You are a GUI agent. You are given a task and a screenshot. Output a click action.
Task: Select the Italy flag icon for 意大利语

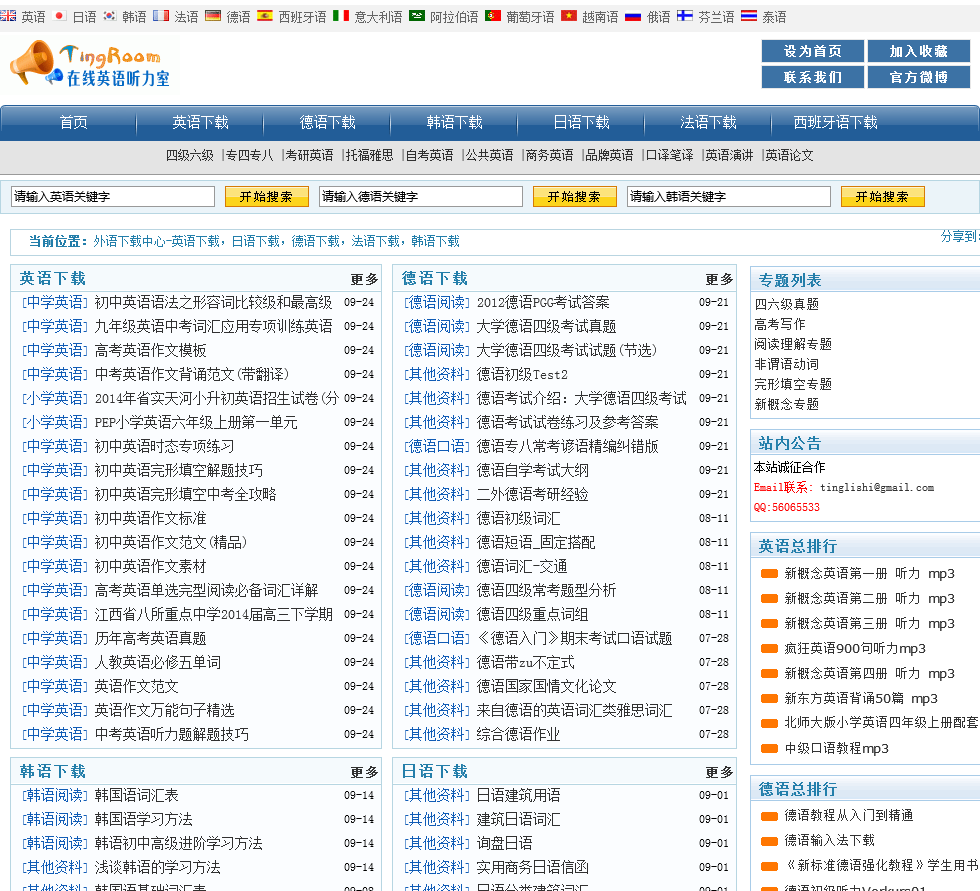(341, 16)
